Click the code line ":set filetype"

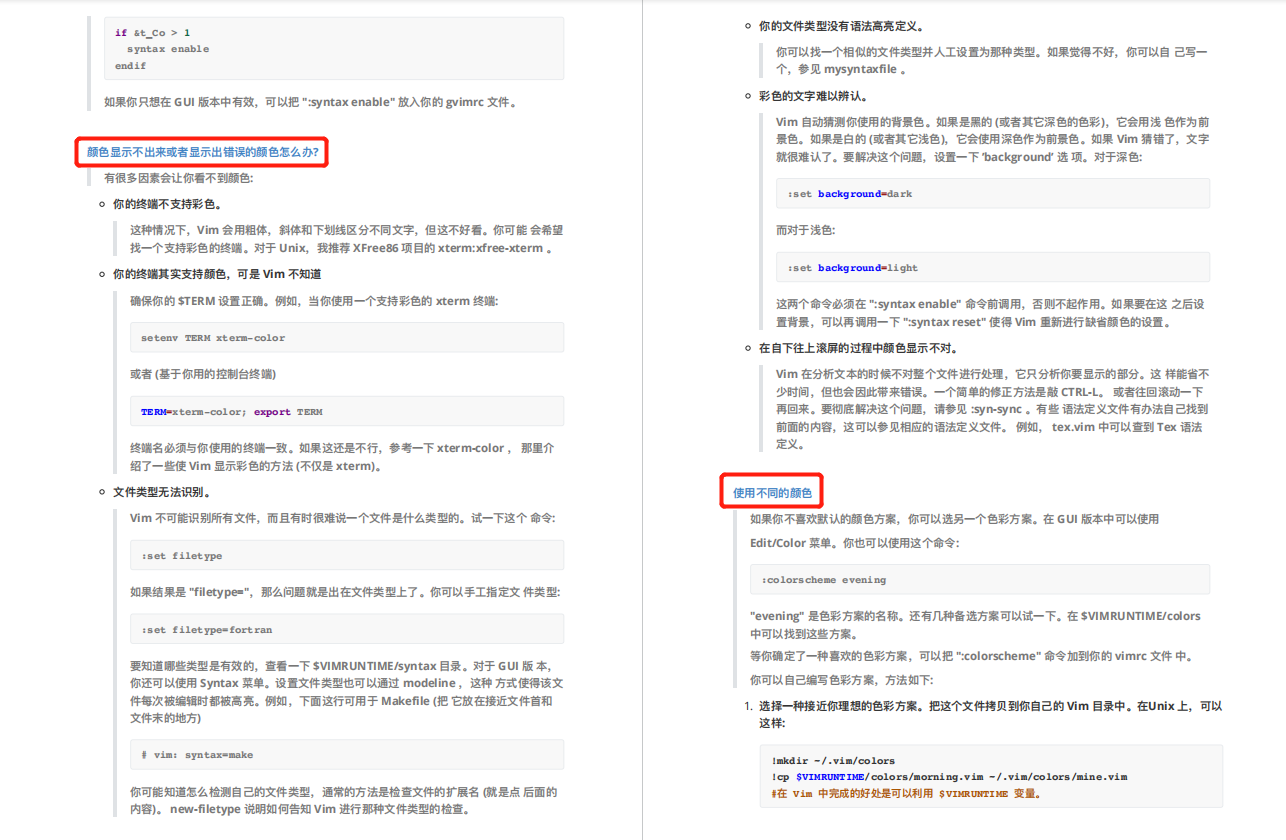(182, 556)
